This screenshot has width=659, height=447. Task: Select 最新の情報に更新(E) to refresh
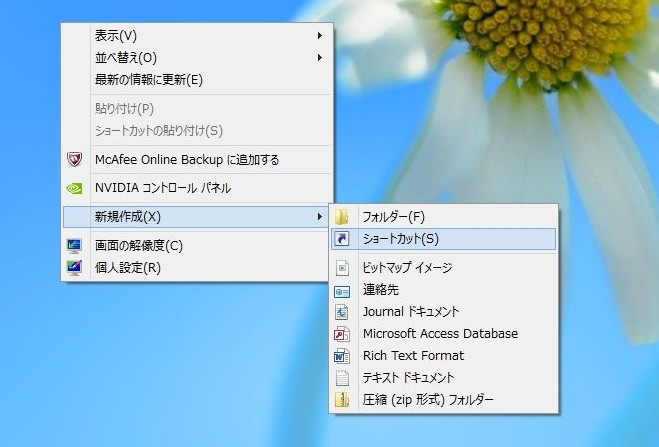[x=149, y=80]
